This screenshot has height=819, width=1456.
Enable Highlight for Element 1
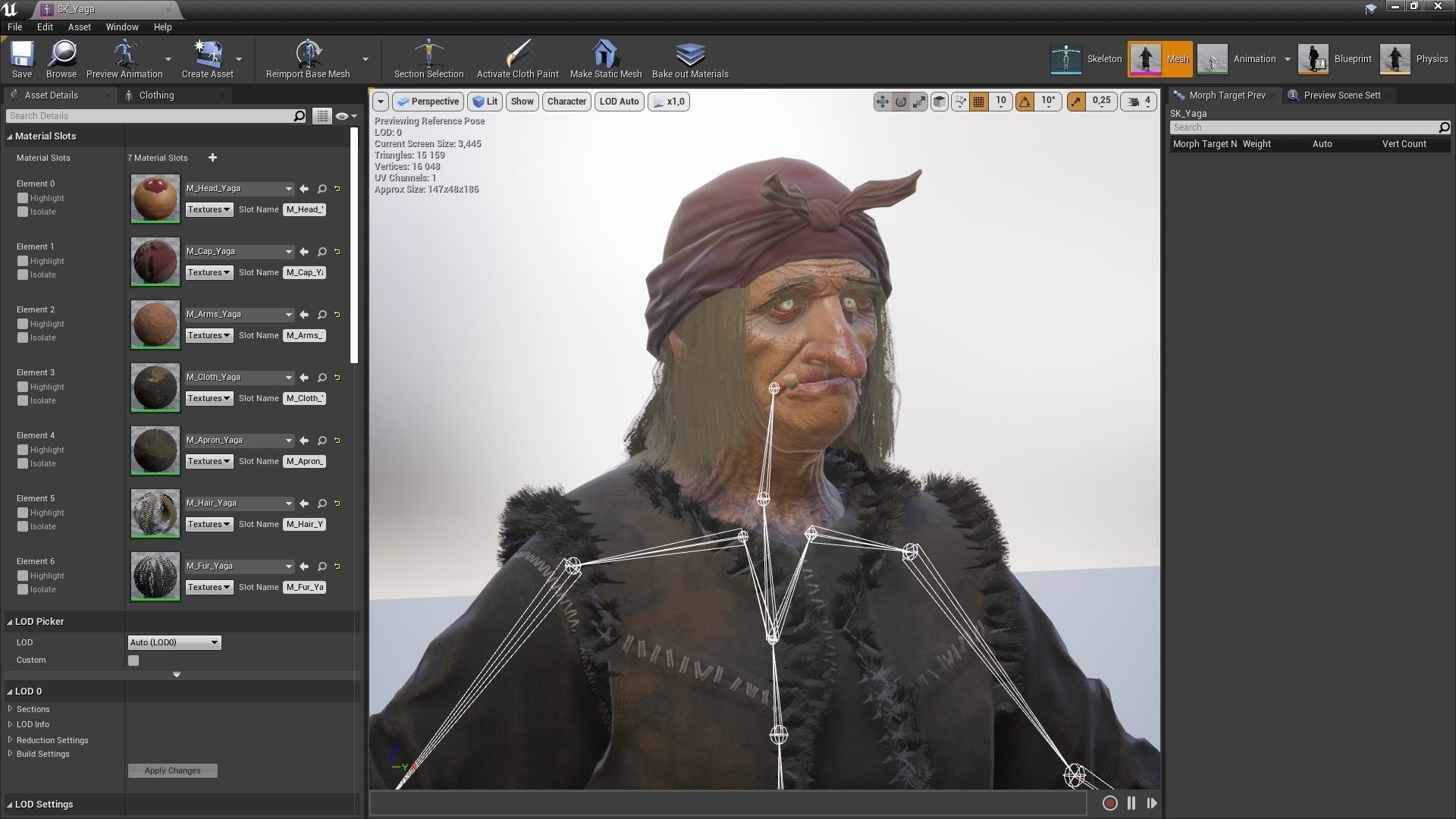[23, 261]
